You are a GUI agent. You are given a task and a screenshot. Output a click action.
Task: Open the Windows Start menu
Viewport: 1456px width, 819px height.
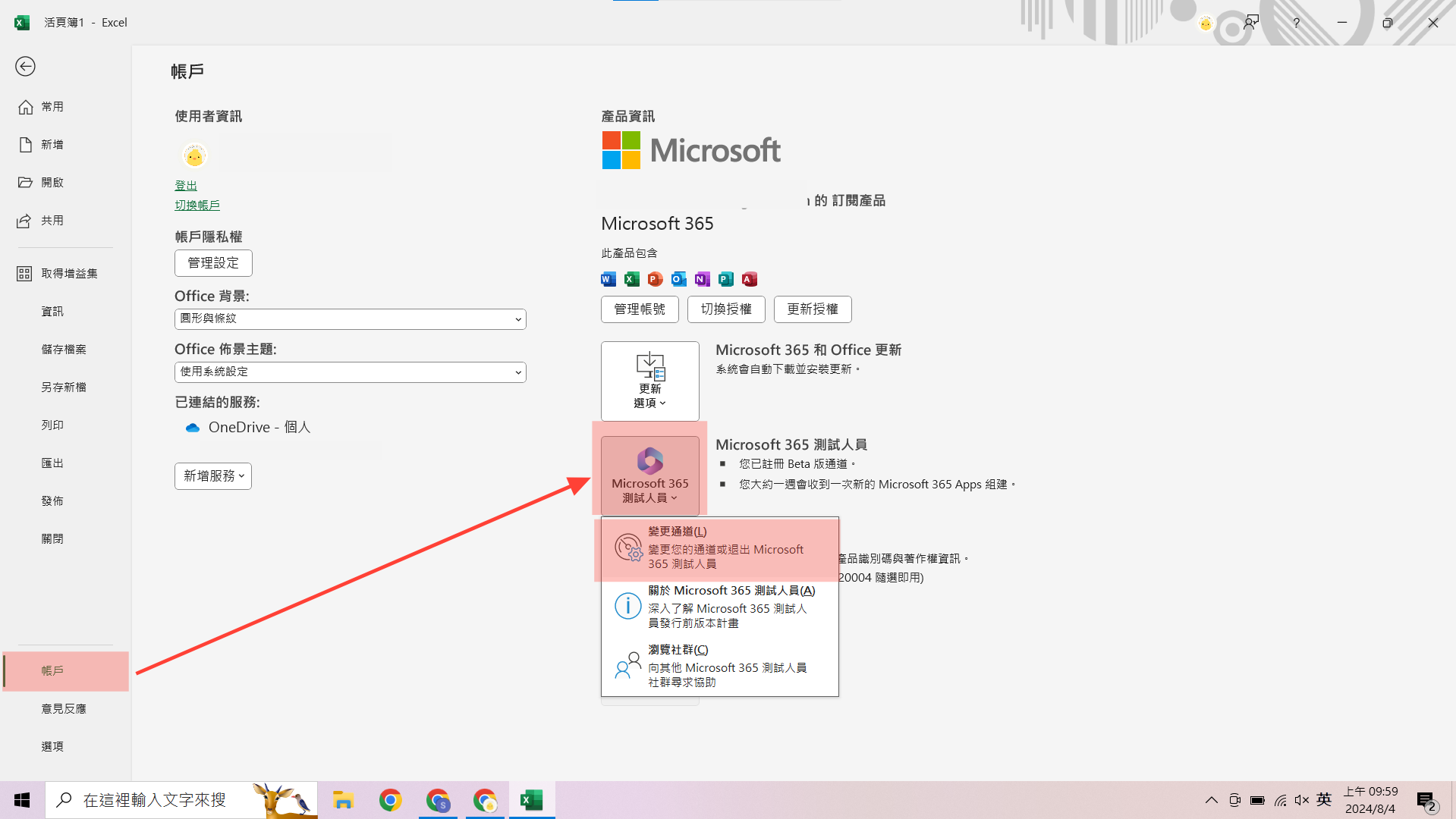[22, 800]
